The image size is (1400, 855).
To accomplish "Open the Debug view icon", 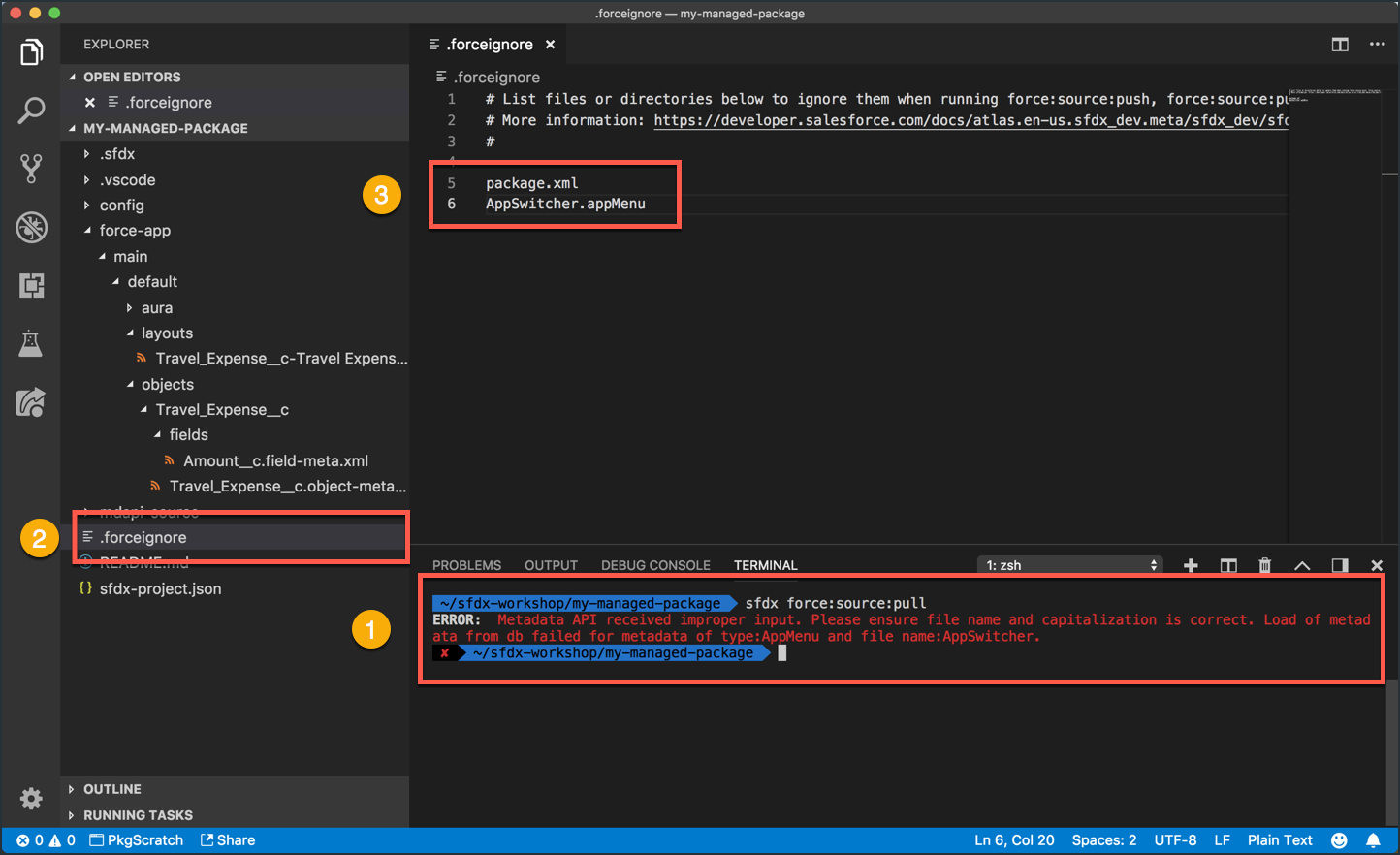I will pos(31,227).
